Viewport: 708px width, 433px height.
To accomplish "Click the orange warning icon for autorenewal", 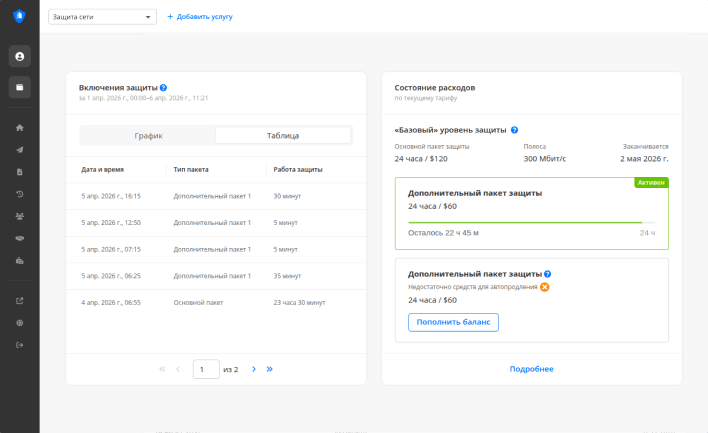I will tap(545, 287).
